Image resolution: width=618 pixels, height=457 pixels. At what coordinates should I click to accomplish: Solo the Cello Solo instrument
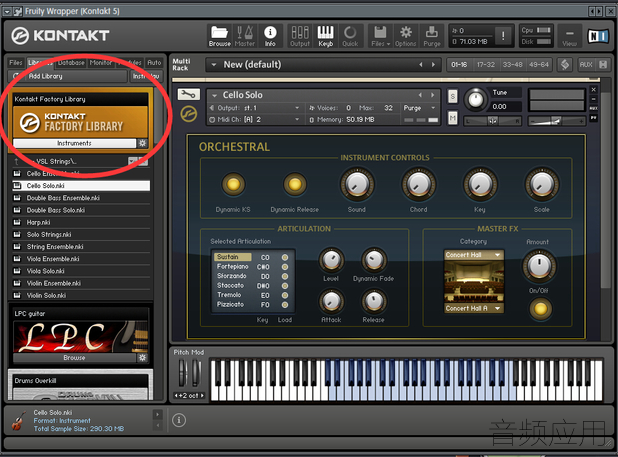(452, 96)
